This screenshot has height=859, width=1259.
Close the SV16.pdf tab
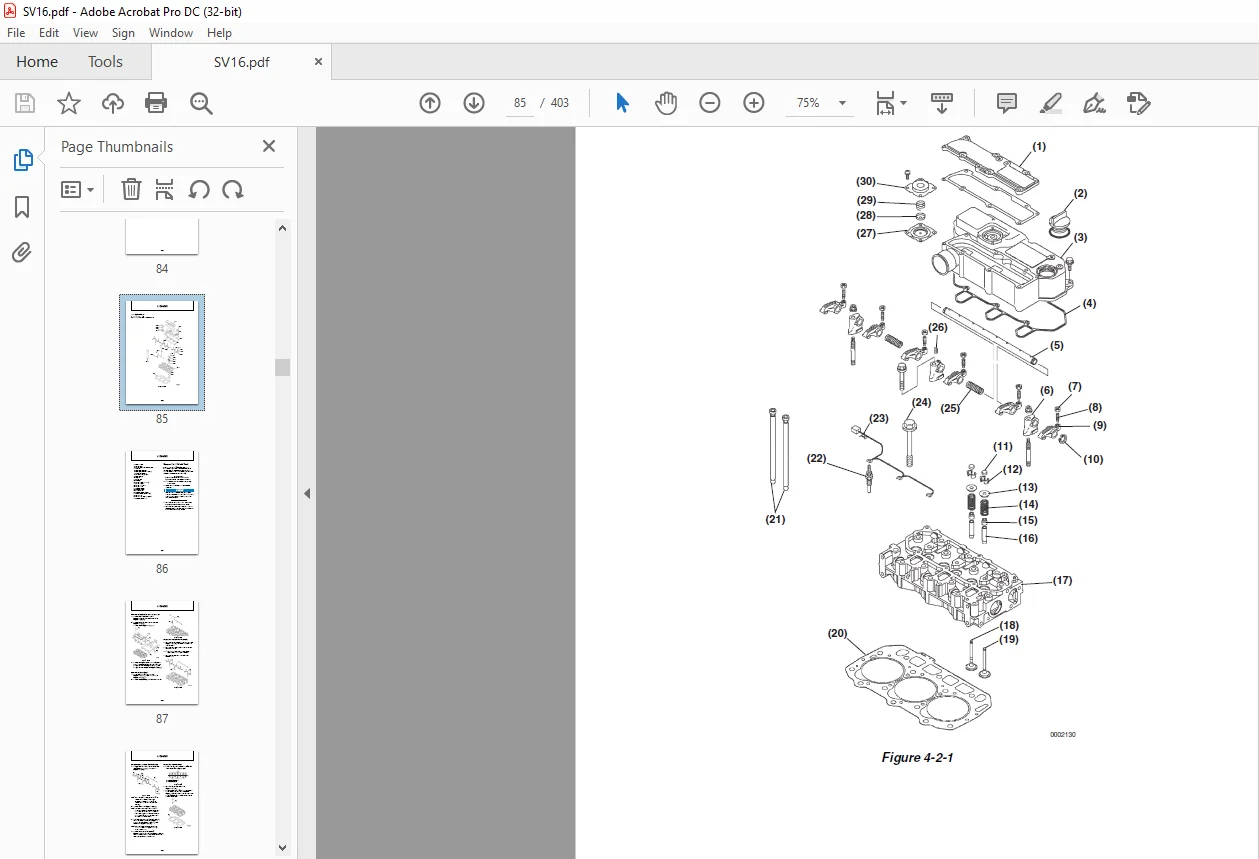[x=318, y=62]
